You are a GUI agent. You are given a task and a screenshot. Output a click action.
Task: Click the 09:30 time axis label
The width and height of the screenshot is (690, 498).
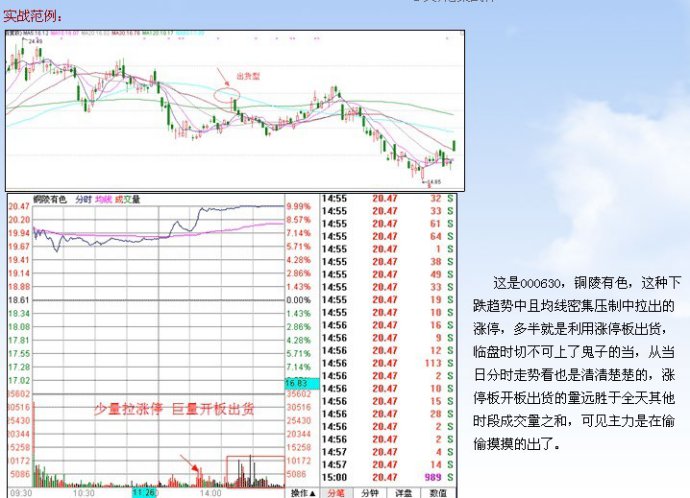(21, 493)
